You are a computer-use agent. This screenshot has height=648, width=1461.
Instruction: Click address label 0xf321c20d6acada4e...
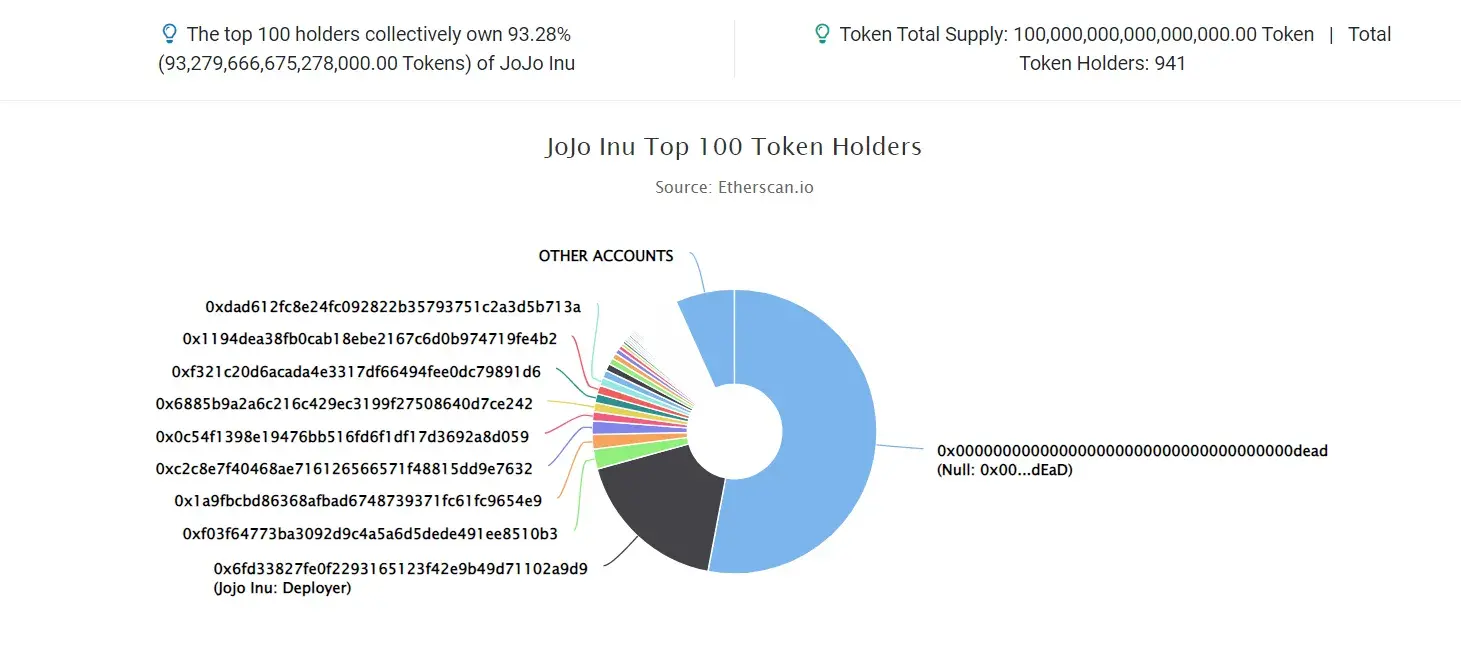(x=356, y=372)
